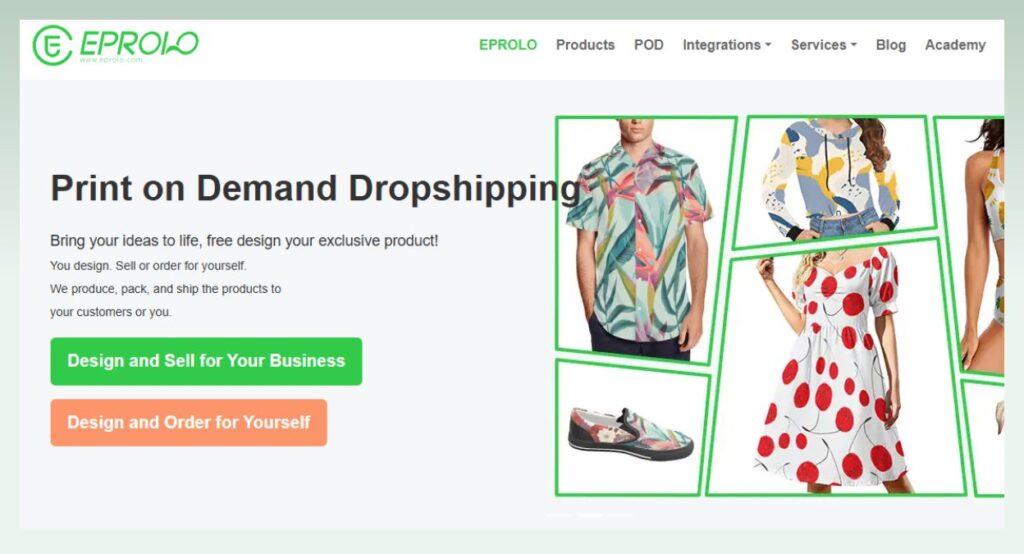Image resolution: width=1024 pixels, height=554 pixels.
Task: Go to the Products page
Action: pos(585,45)
